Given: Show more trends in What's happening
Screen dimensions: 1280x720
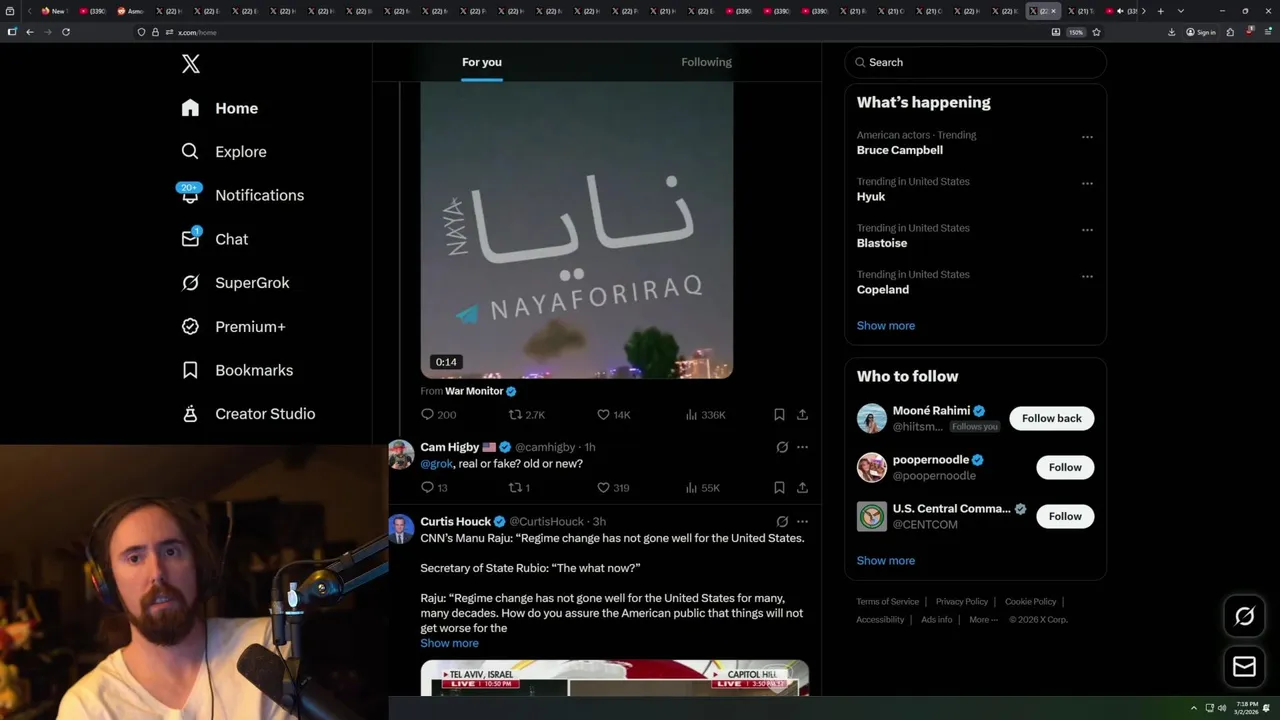Looking at the screenshot, I should [x=886, y=326].
